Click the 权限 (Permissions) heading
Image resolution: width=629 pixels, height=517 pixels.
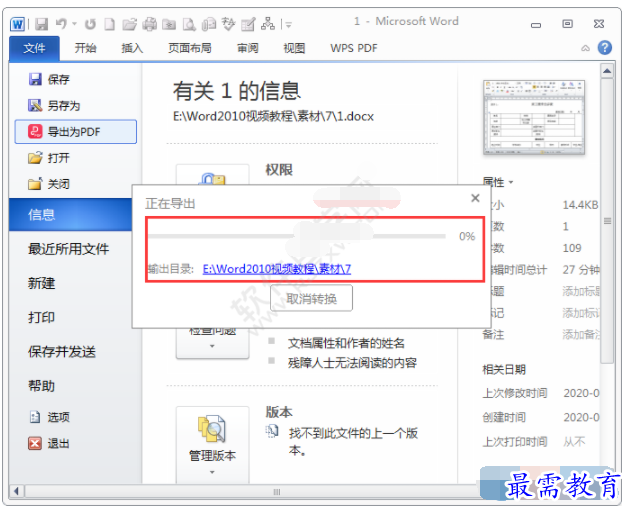[x=279, y=170]
